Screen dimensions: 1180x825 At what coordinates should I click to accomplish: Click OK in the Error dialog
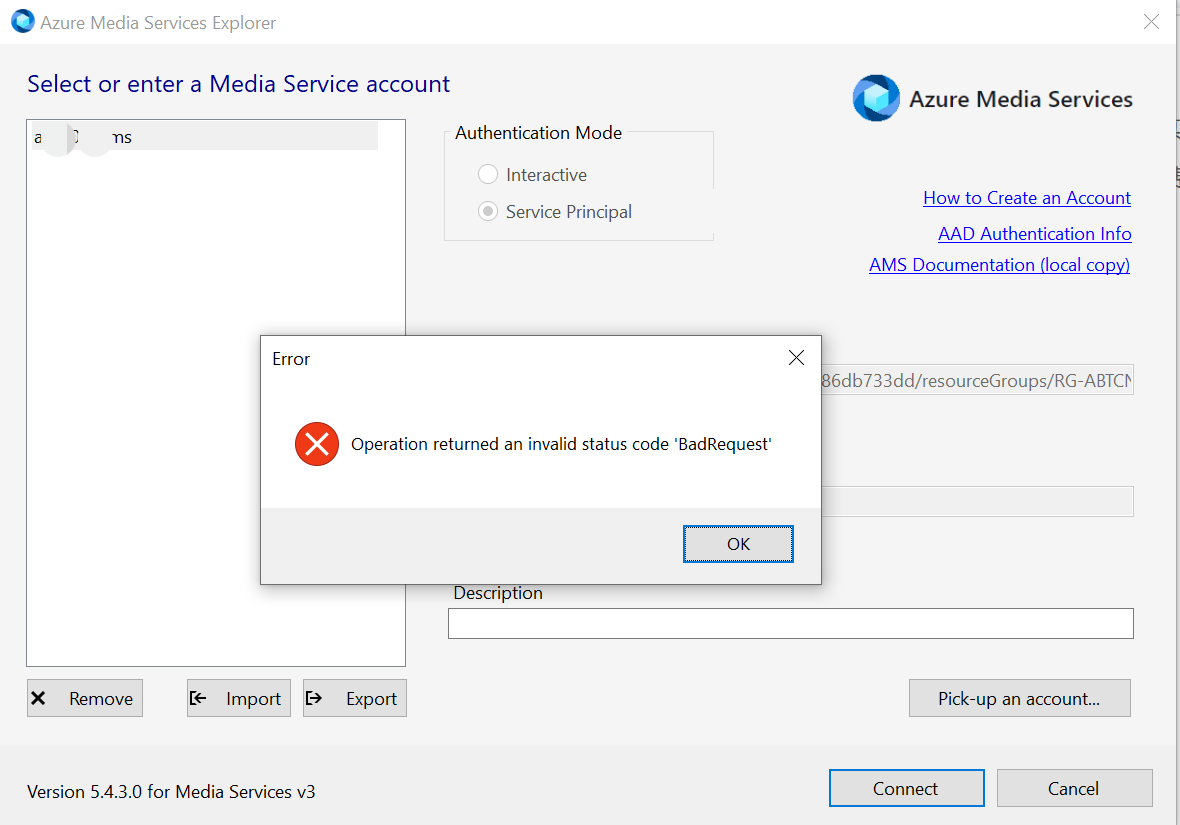738,544
